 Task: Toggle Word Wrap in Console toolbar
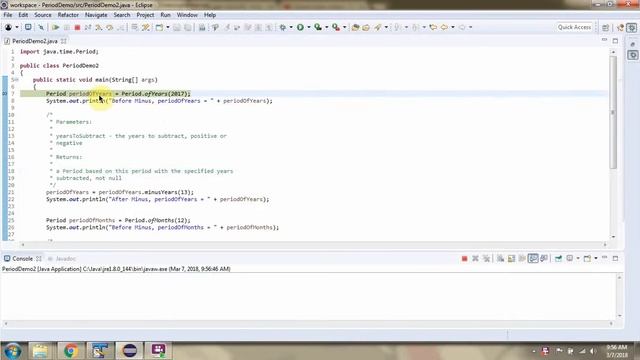tap(522, 258)
